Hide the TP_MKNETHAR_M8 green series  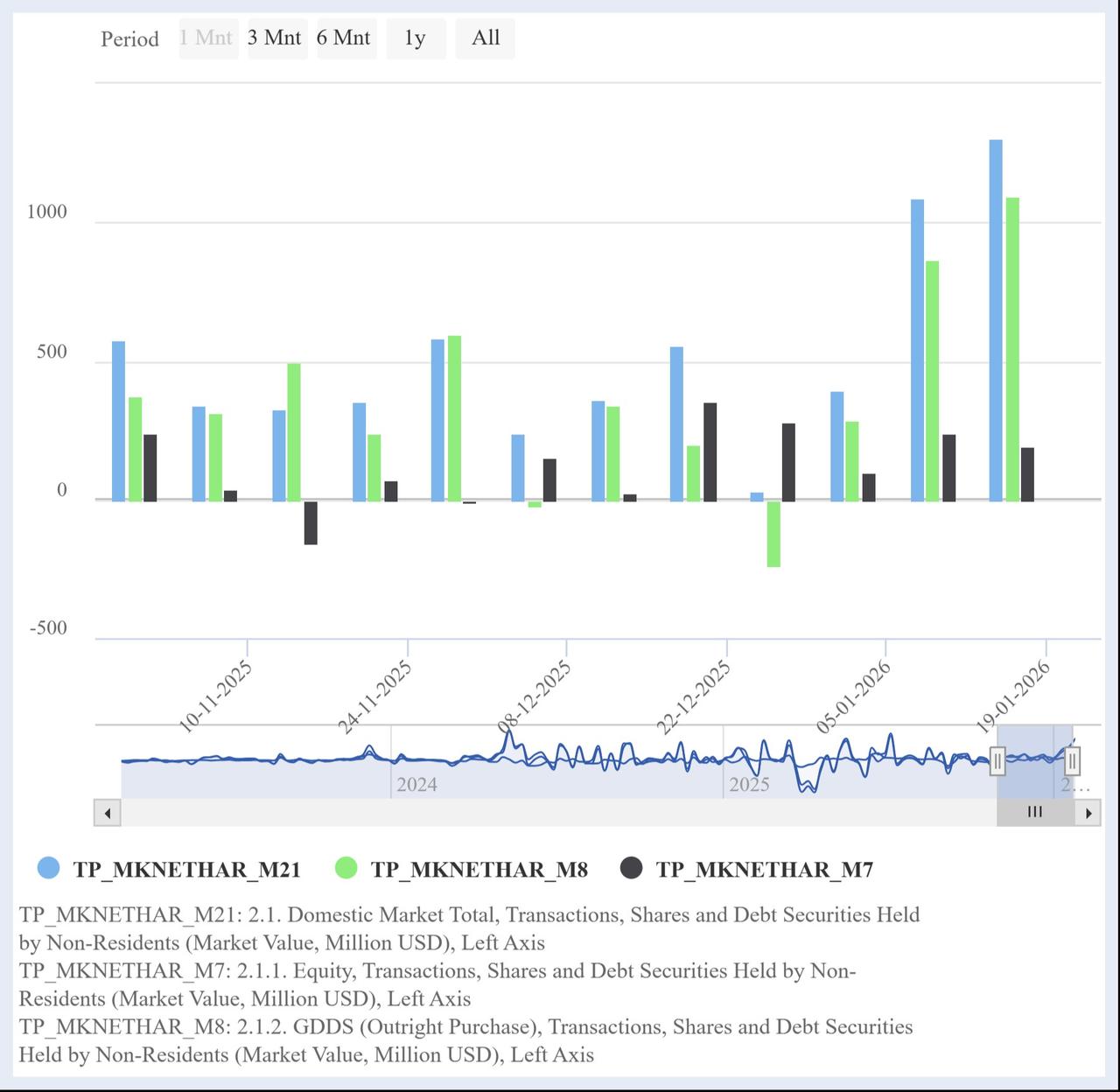click(462, 869)
